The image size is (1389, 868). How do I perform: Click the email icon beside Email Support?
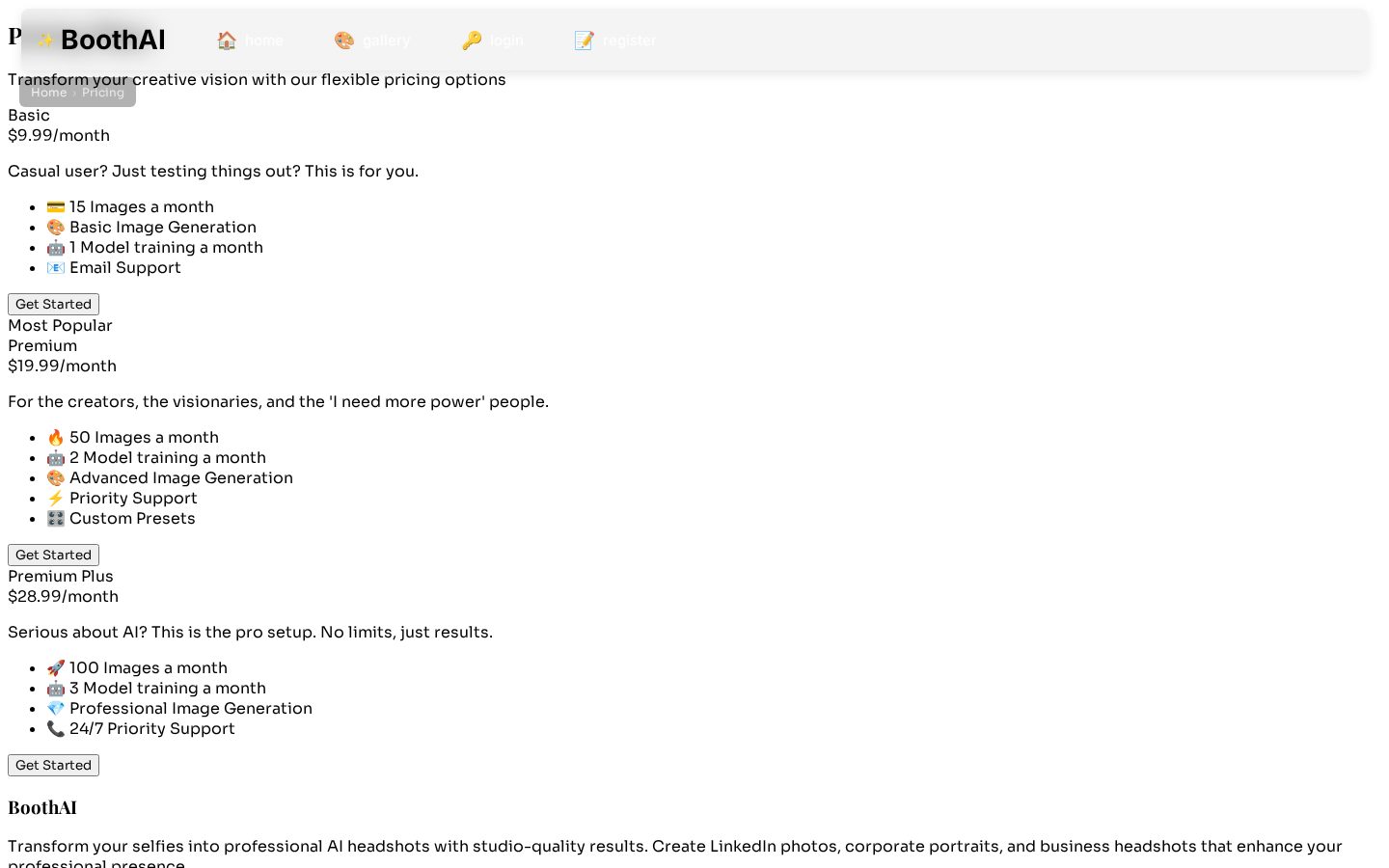click(x=56, y=267)
